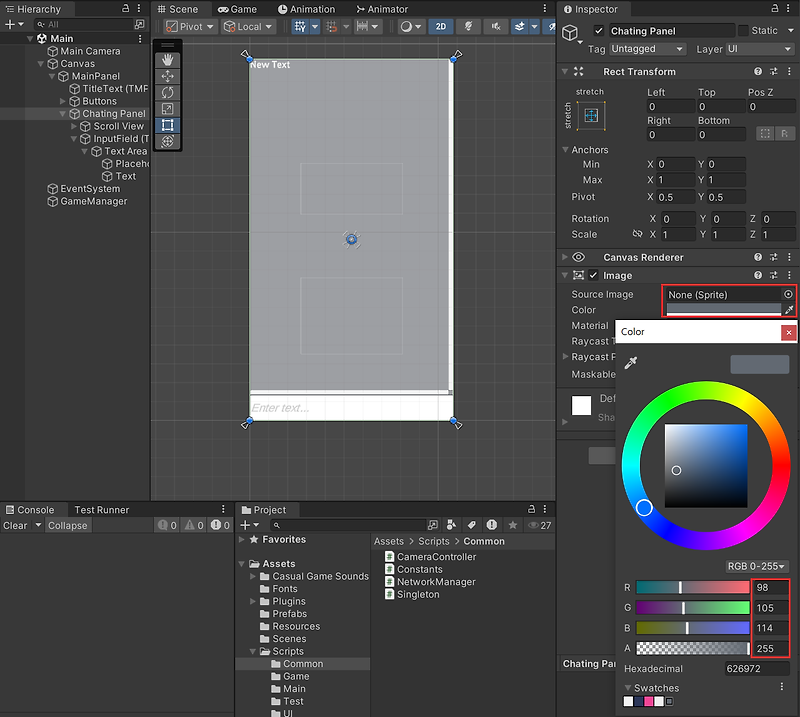The image size is (800, 717).
Task: Open RGB 0-255 mode dropdown
Action: [757, 566]
